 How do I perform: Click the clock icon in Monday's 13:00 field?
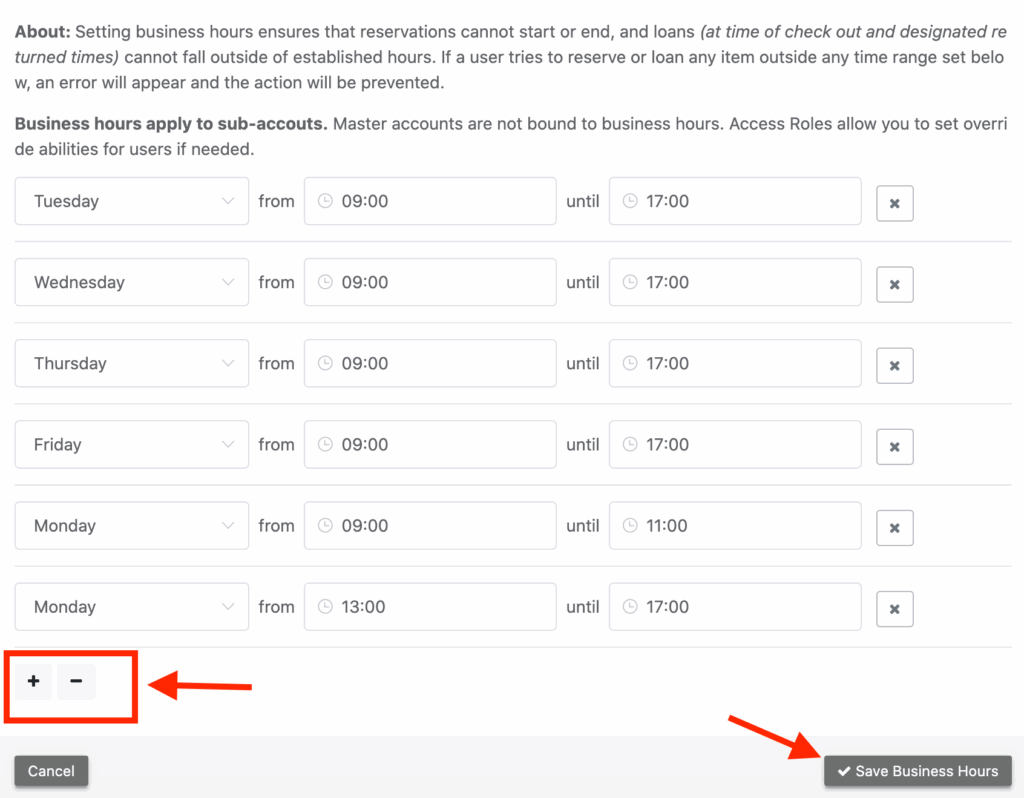click(325, 606)
